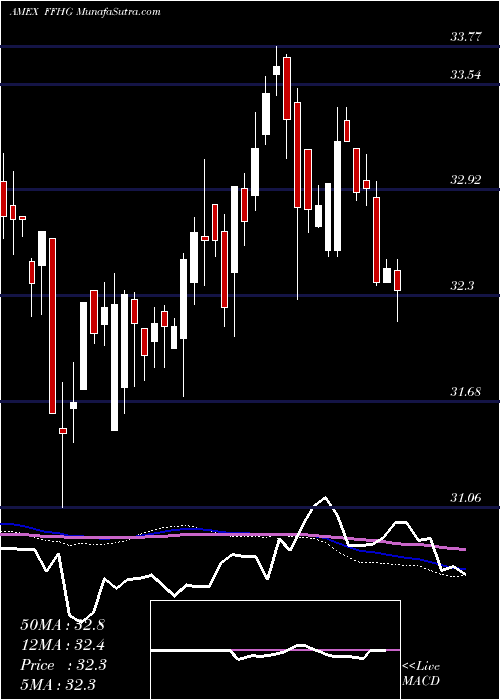Click the AMEX FFHG MunafaSutra.com title text
Screen dimensions: 500x700
[x=85, y=12]
